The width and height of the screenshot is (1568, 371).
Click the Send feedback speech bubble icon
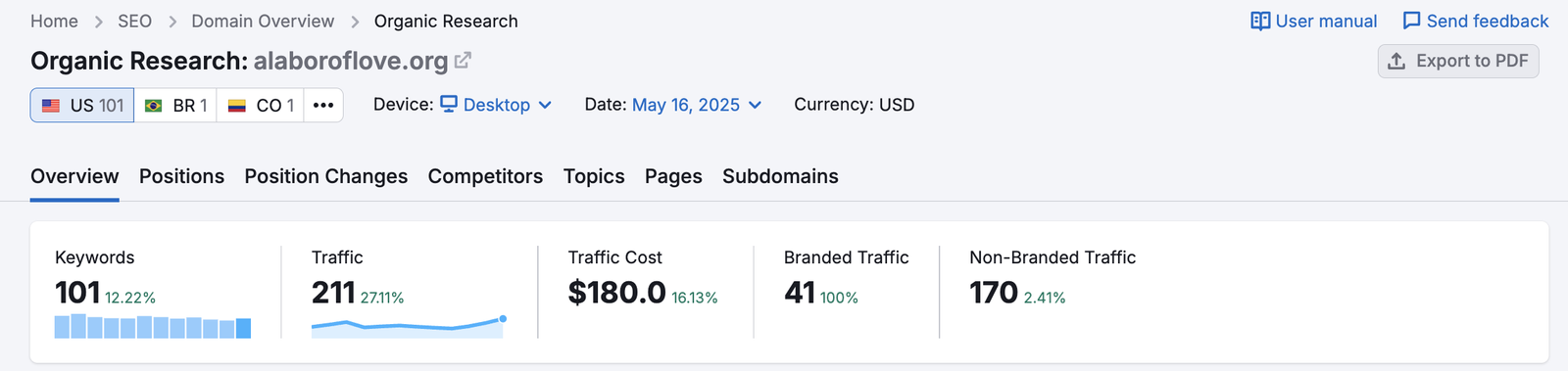click(x=1411, y=21)
